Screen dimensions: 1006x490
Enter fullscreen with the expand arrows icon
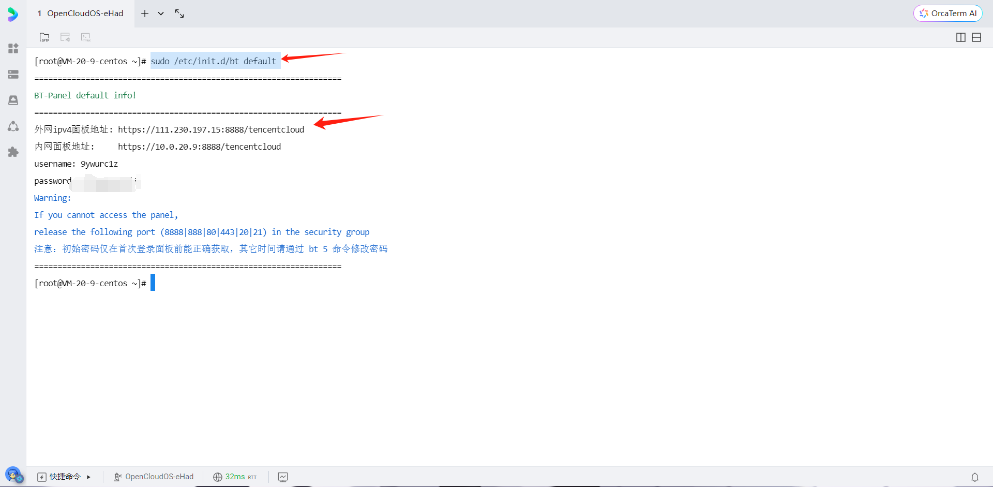(180, 13)
